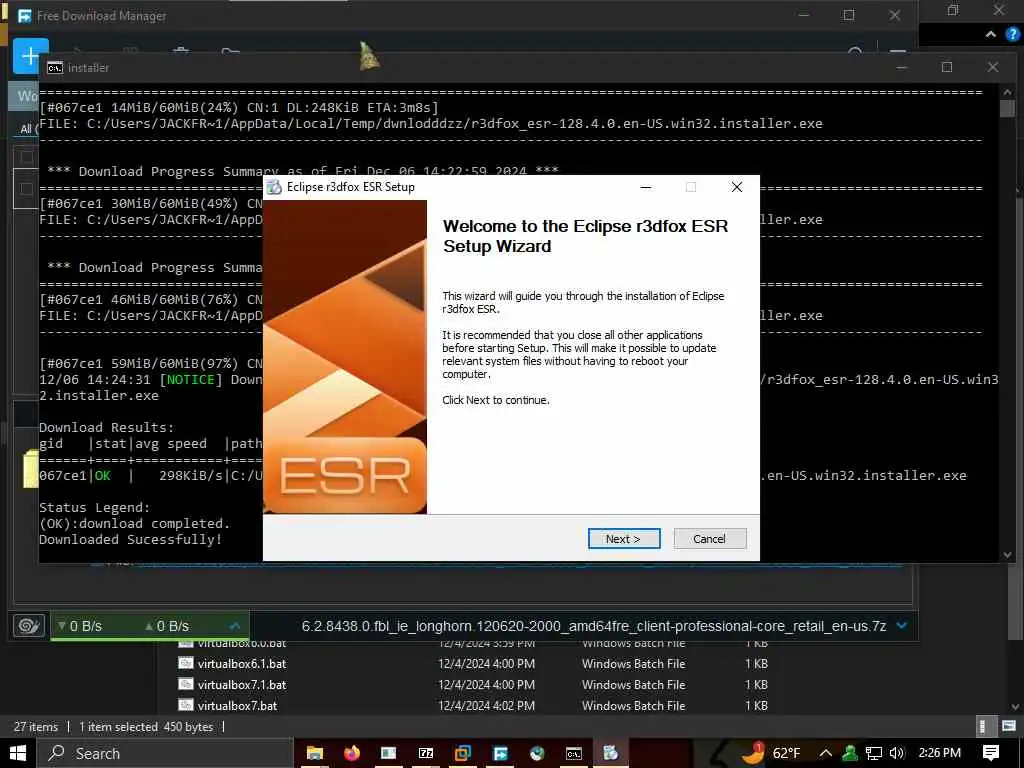Expand the longhorn 7z download details chevron
Screen dimensions: 1024x768
point(902,626)
